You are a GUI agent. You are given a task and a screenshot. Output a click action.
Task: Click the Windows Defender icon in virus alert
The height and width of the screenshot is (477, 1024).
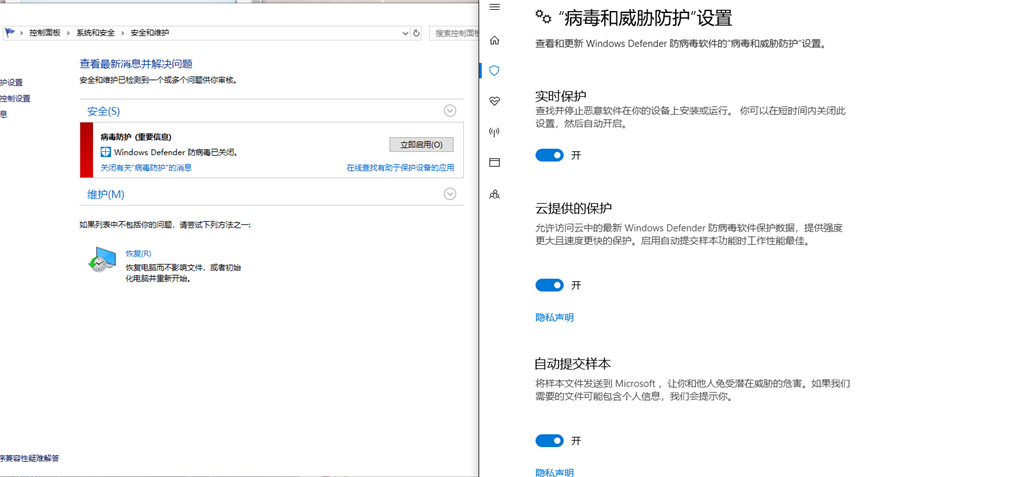pyautogui.click(x=106, y=152)
